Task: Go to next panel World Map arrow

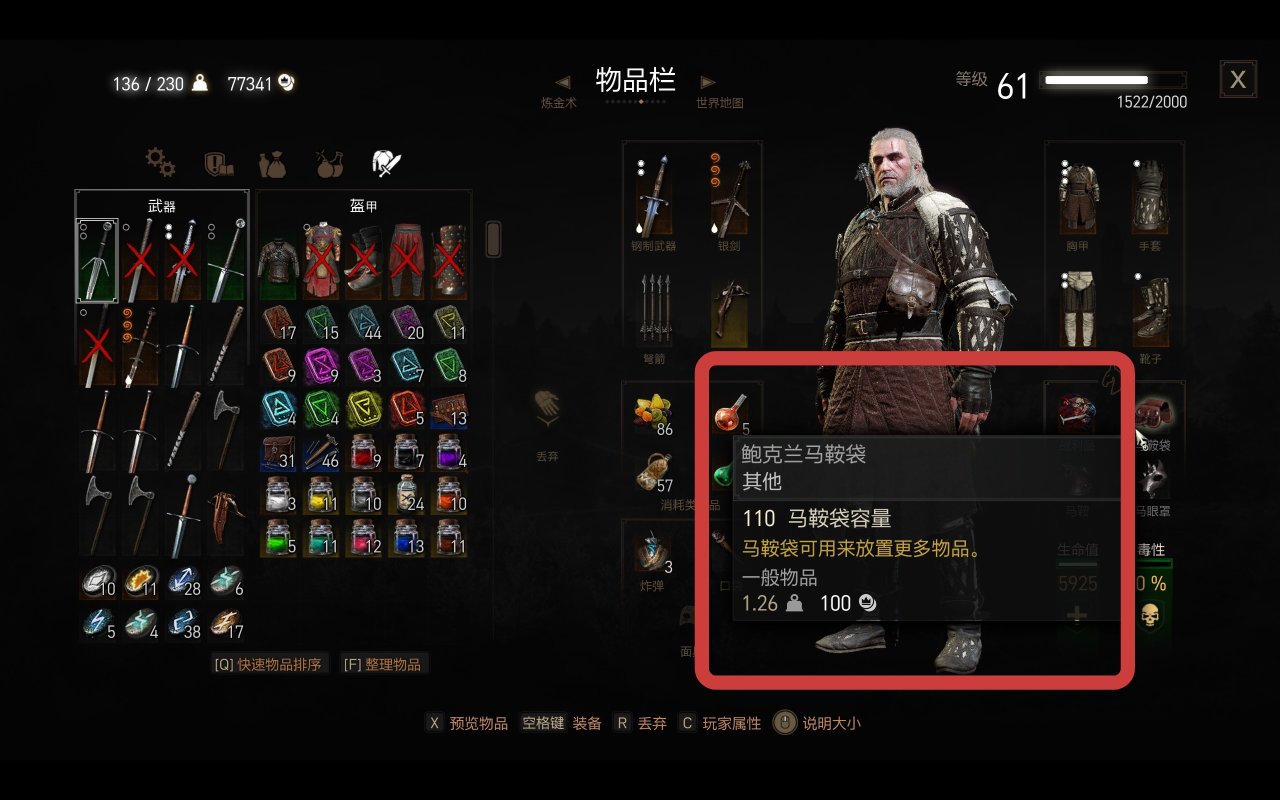Action: click(x=708, y=81)
